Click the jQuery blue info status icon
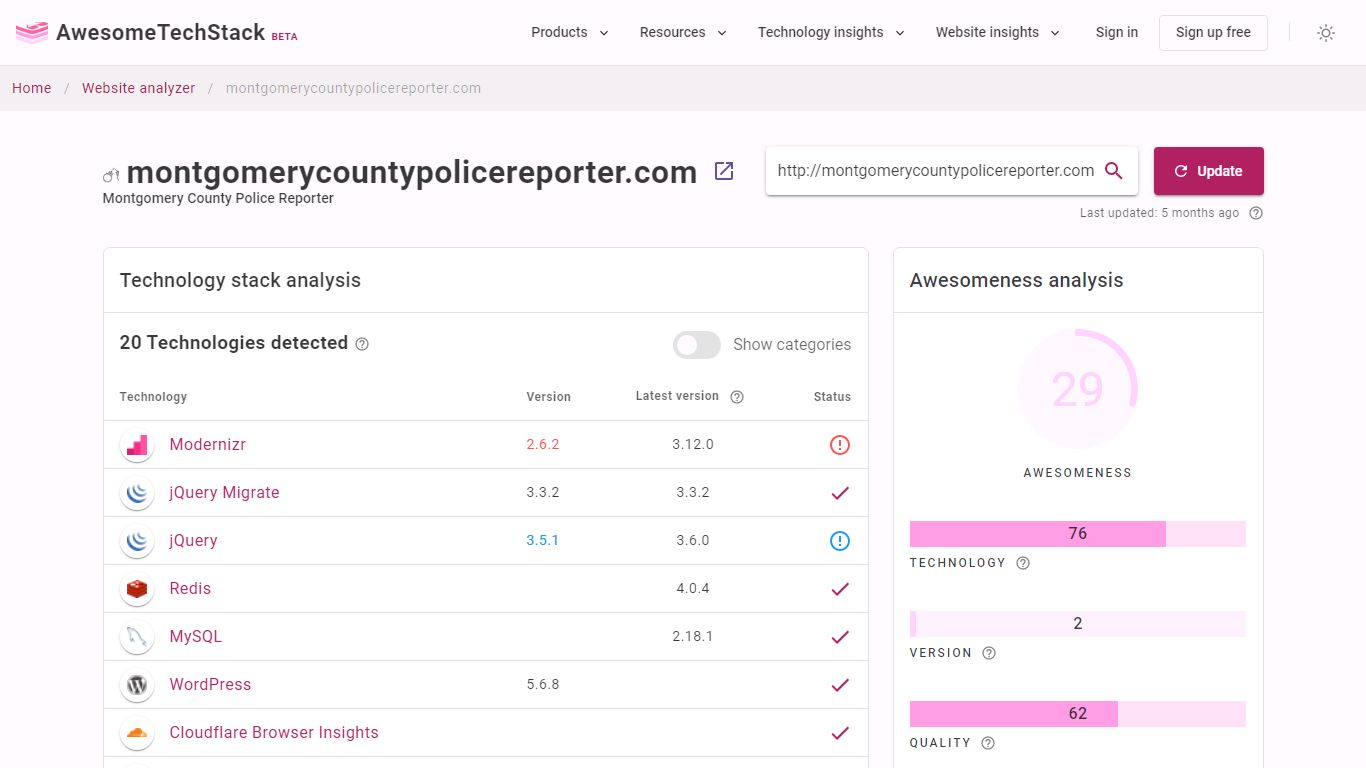This screenshot has width=1366, height=768. 840,541
